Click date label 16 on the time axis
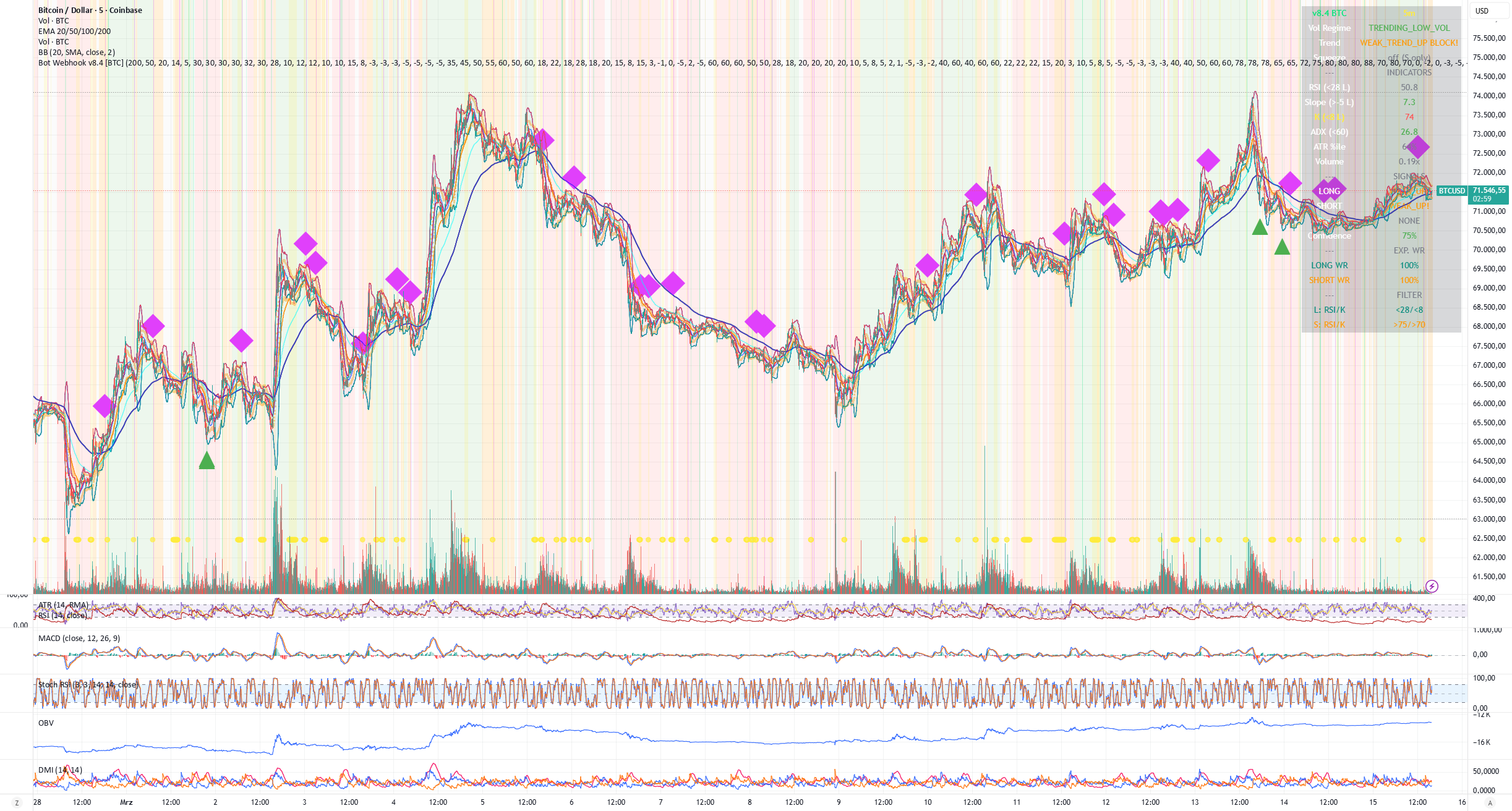The height and width of the screenshot is (811, 1512). [x=1462, y=802]
